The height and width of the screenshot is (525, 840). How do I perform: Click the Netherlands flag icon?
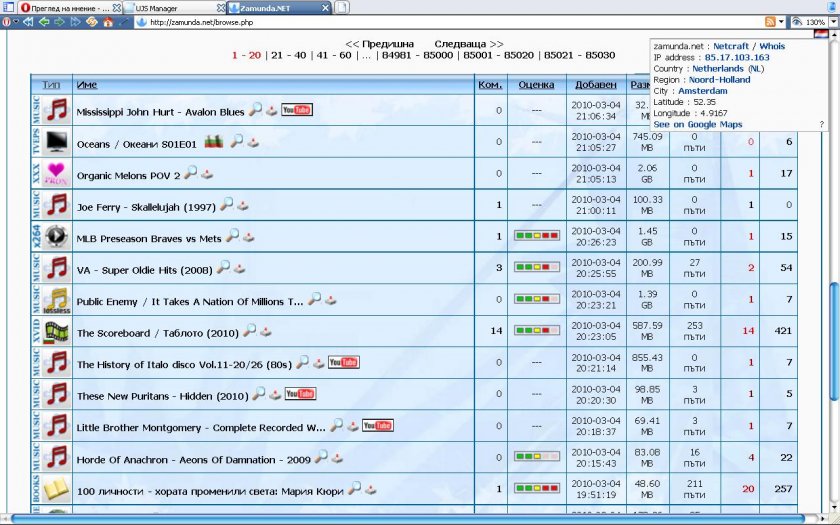tap(820, 33)
